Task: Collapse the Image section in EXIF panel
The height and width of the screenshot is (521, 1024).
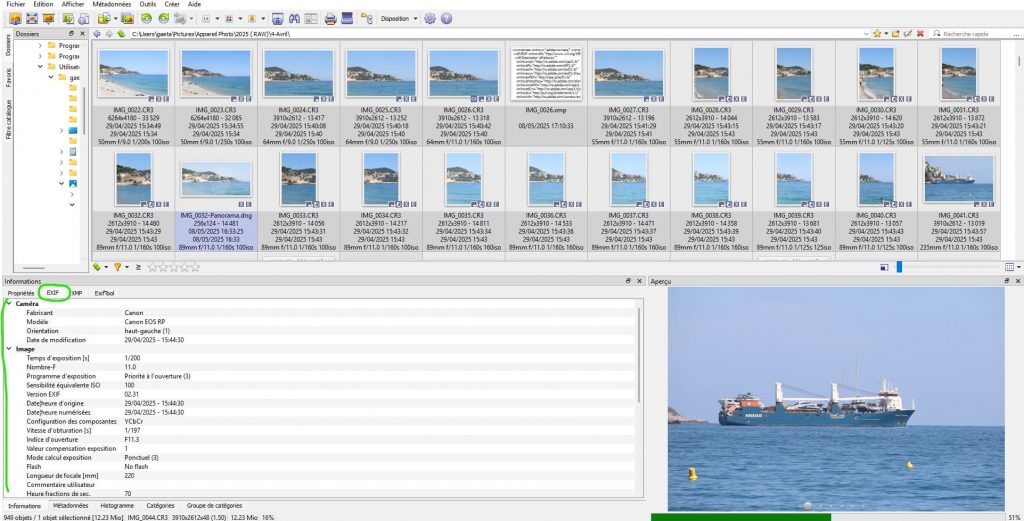Action: coord(7,348)
